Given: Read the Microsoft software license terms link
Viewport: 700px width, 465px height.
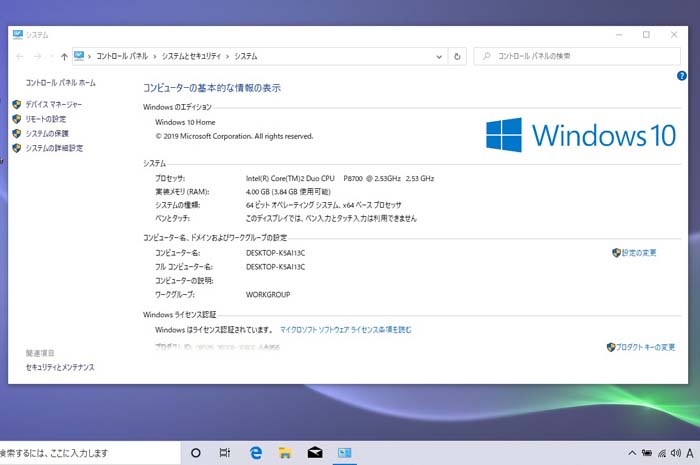Looking at the screenshot, I should pos(346,330).
